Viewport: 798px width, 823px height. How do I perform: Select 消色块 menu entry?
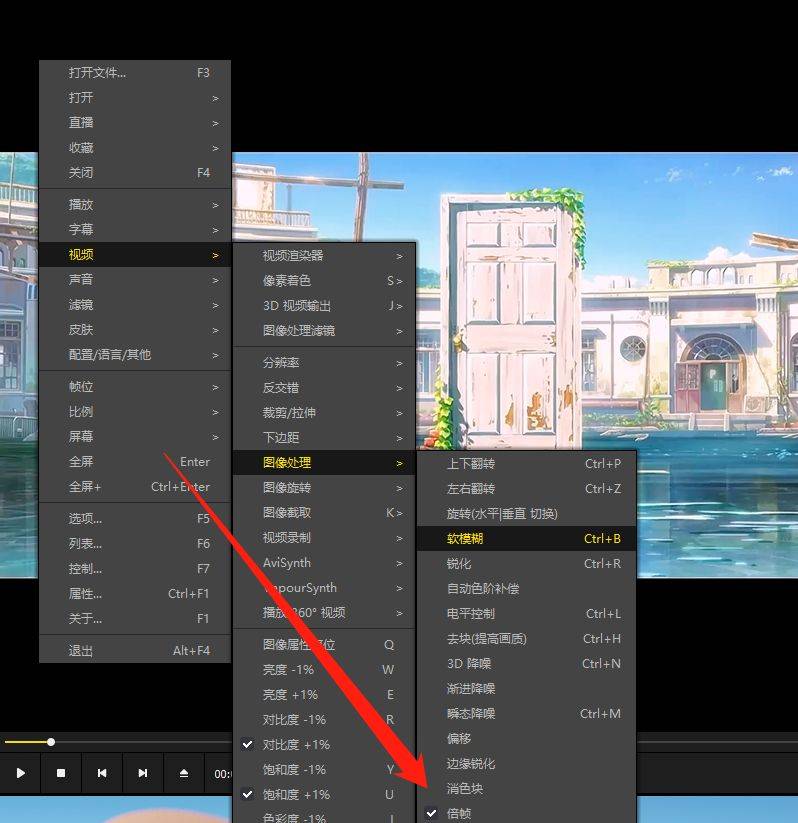coord(527,788)
